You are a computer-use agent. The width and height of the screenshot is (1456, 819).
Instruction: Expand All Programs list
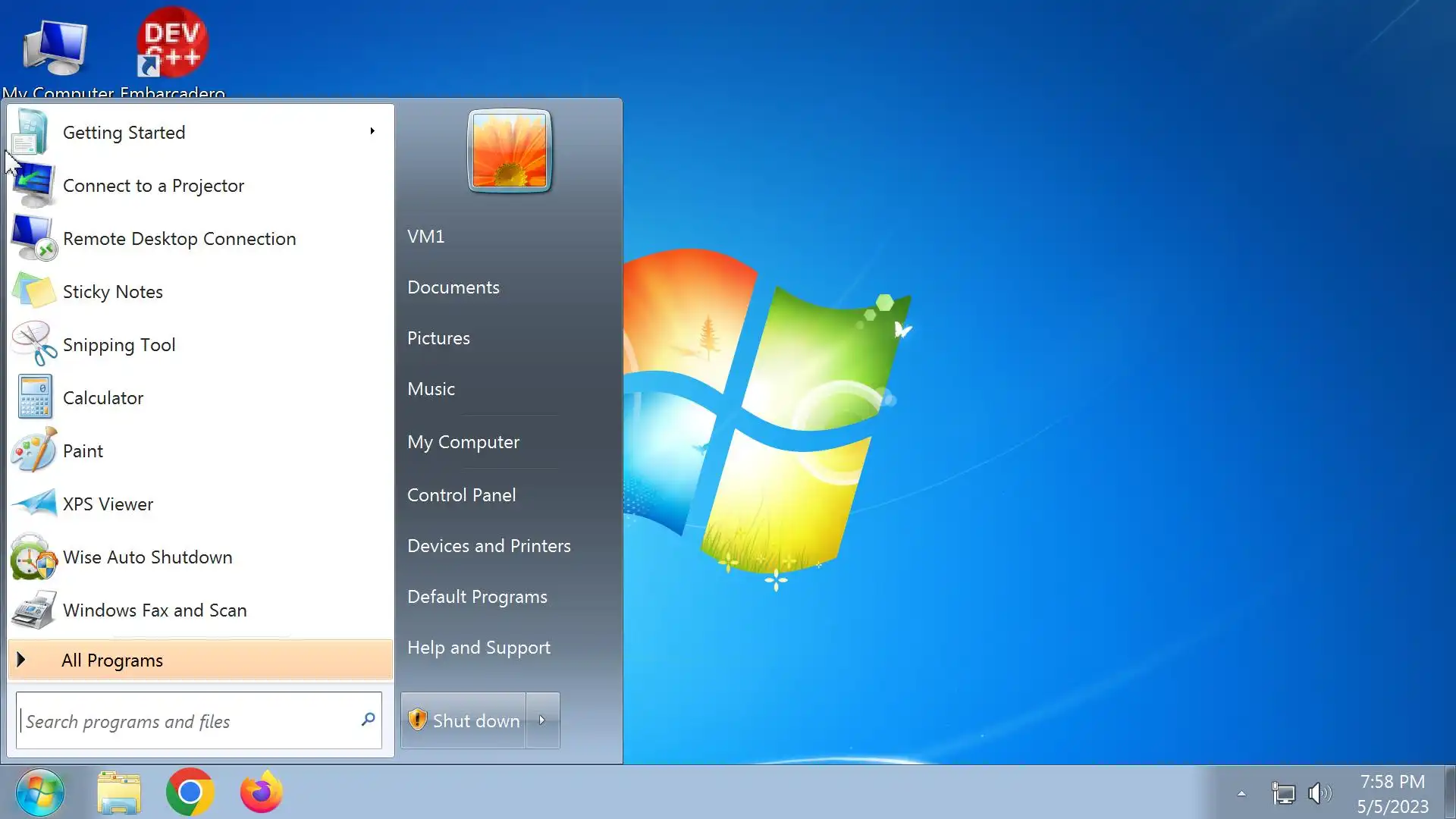[112, 660]
